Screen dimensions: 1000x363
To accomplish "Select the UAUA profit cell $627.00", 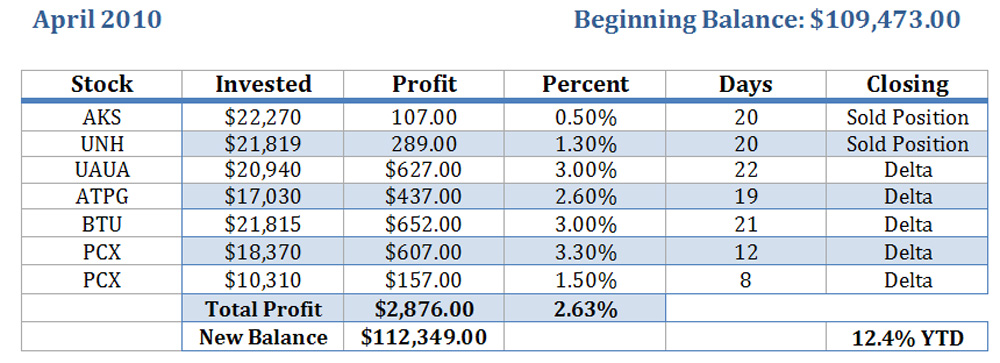I will [424, 171].
